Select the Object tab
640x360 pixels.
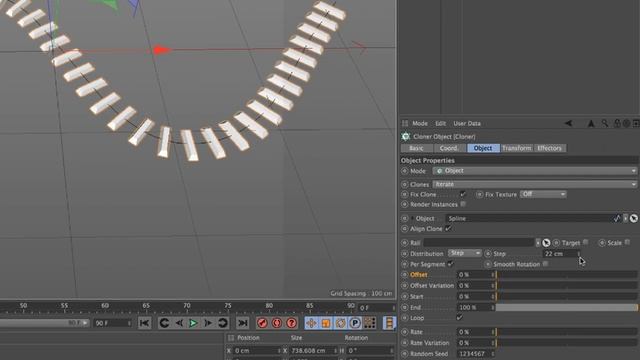click(483, 148)
